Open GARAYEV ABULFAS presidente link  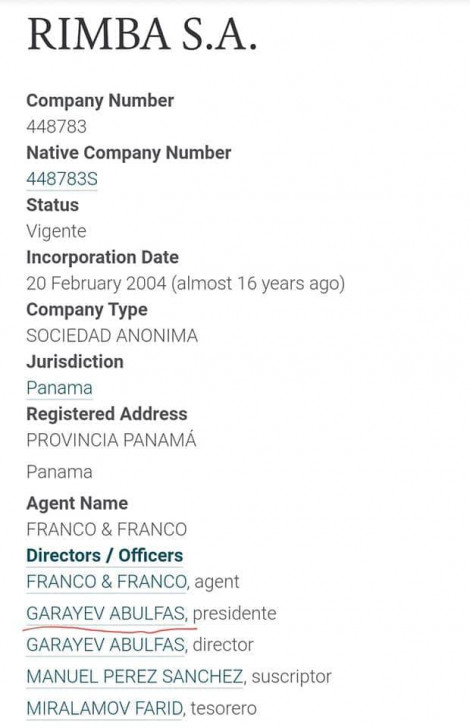106,613
